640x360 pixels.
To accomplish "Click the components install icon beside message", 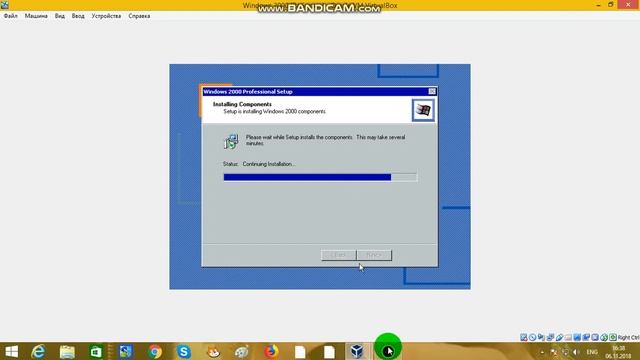I will tap(231, 141).
